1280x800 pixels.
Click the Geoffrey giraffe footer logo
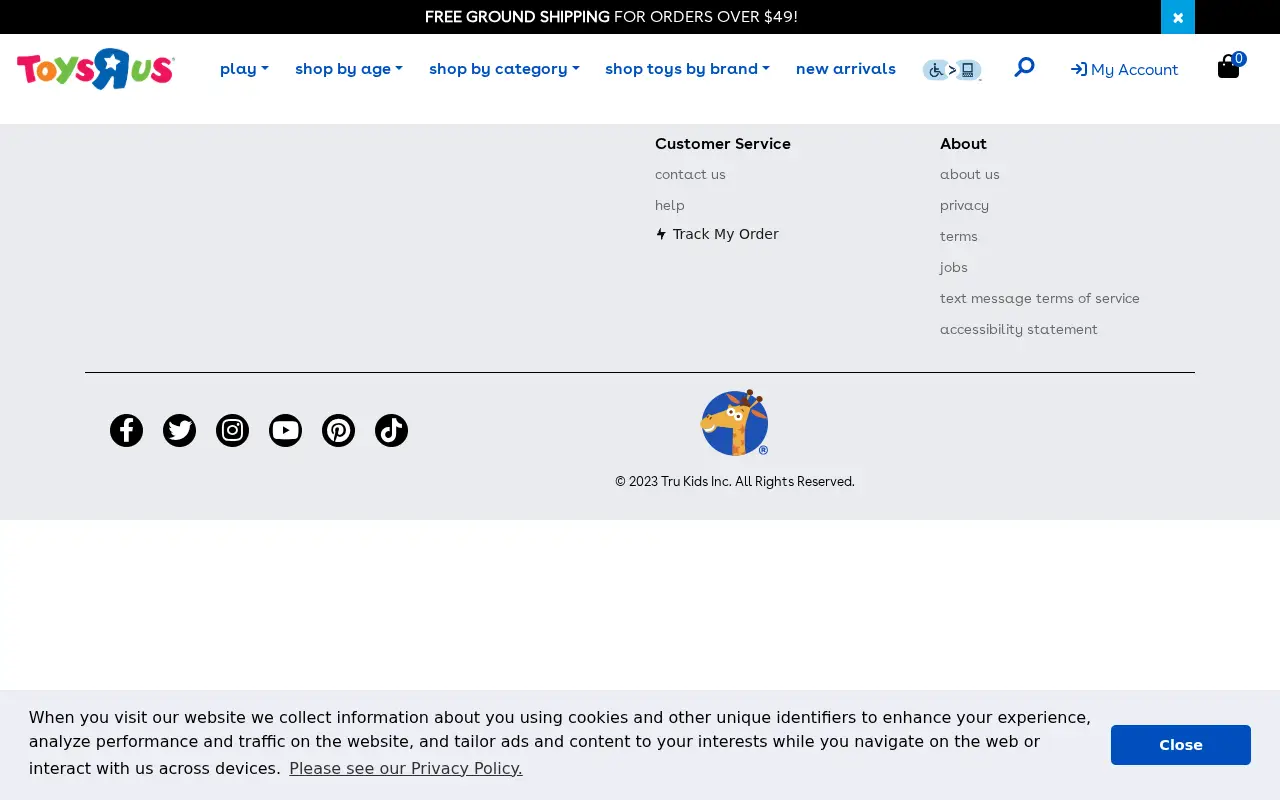[734, 422]
